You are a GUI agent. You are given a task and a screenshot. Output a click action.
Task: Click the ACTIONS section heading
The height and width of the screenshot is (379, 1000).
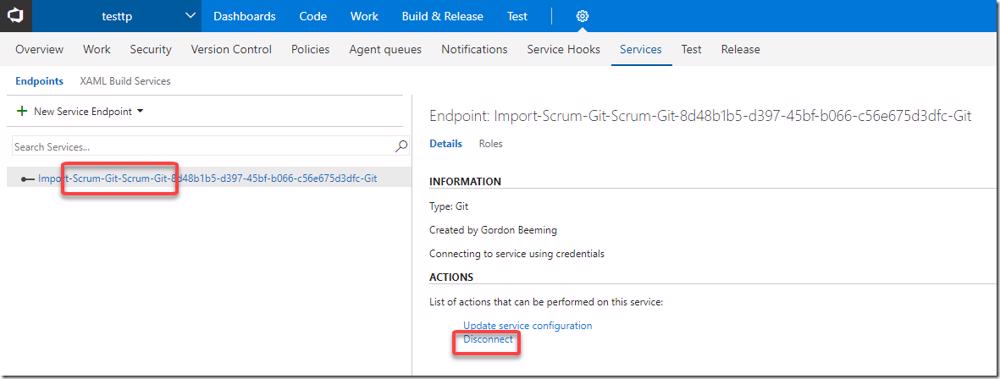click(x=451, y=278)
